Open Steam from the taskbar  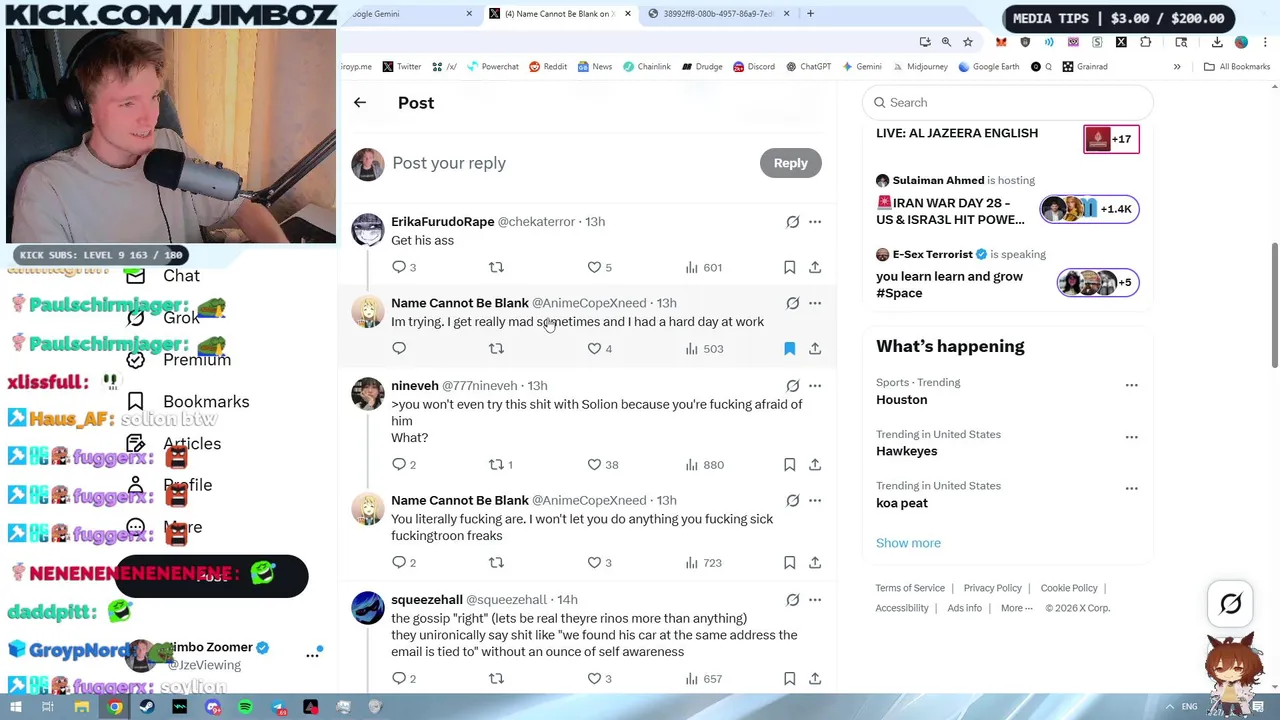147,707
